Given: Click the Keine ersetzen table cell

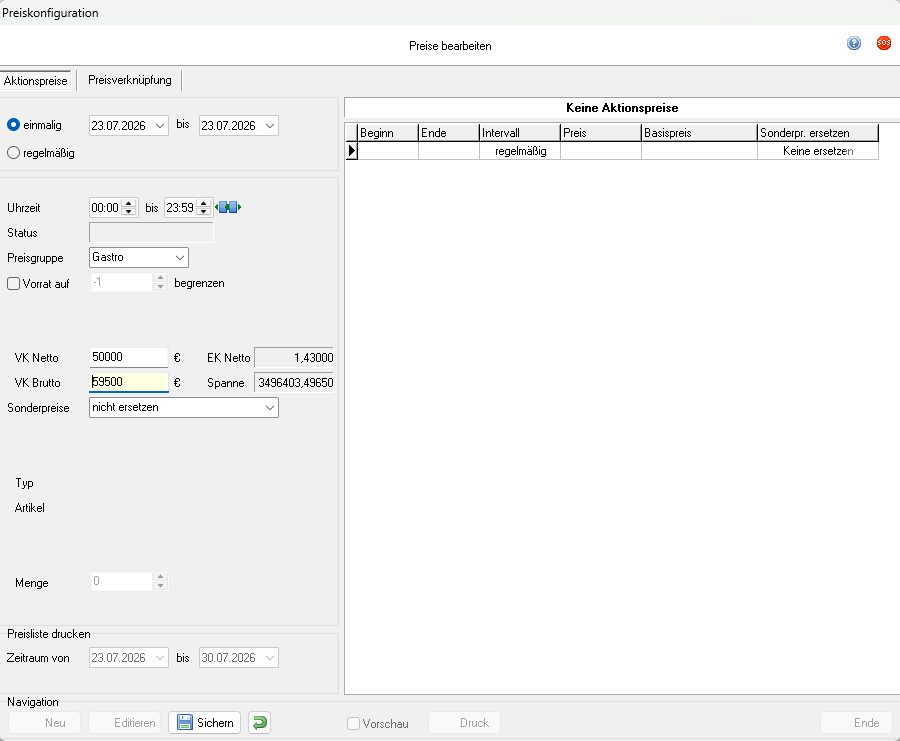Looking at the screenshot, I should tap(818, 151).
